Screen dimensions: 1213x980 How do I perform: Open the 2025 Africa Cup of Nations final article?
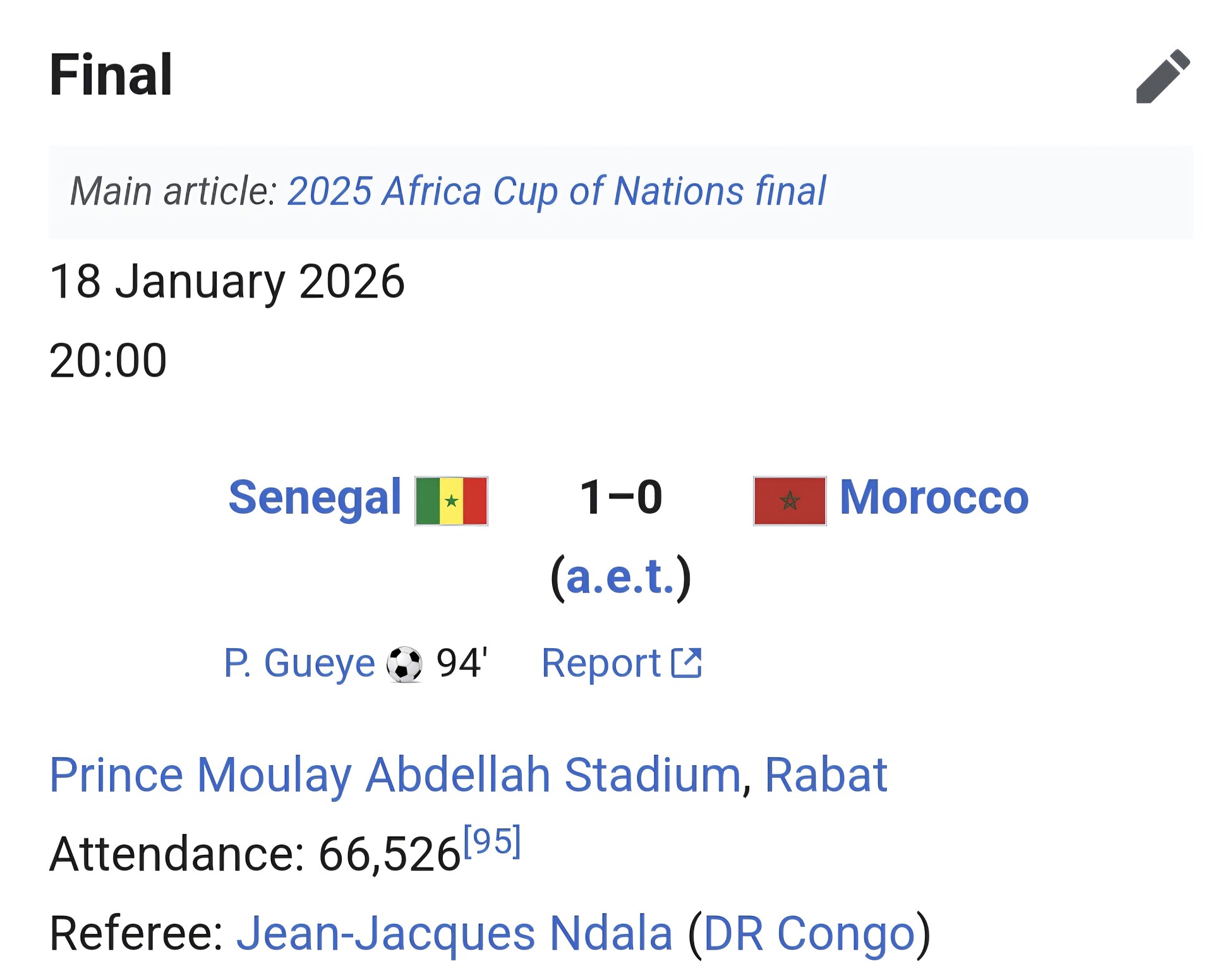[x=556, y=191]
